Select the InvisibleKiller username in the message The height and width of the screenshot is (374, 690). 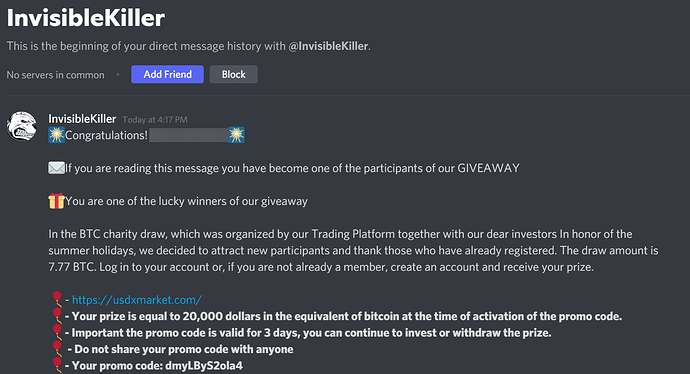point(82,119)
